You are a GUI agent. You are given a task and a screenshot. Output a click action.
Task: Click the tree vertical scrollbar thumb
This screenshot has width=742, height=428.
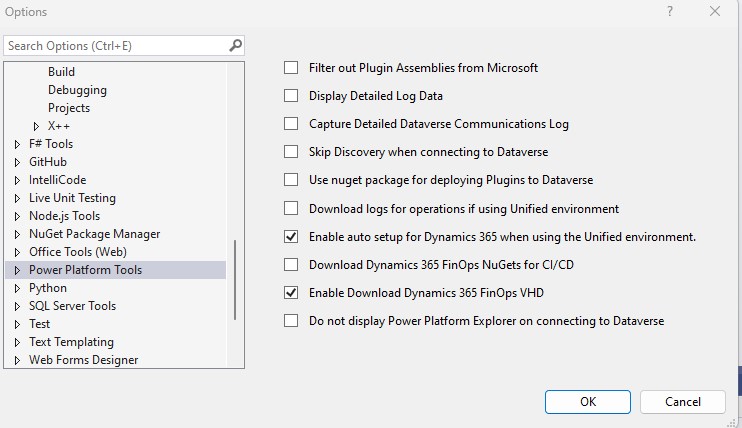(235, 280)
